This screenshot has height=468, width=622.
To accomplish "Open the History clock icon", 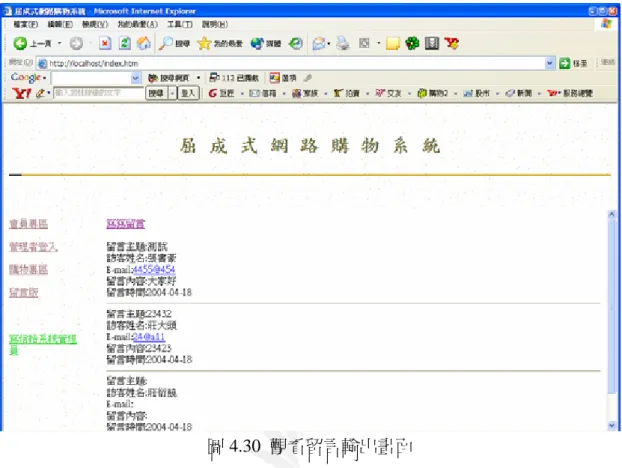I will click(296, 43).
